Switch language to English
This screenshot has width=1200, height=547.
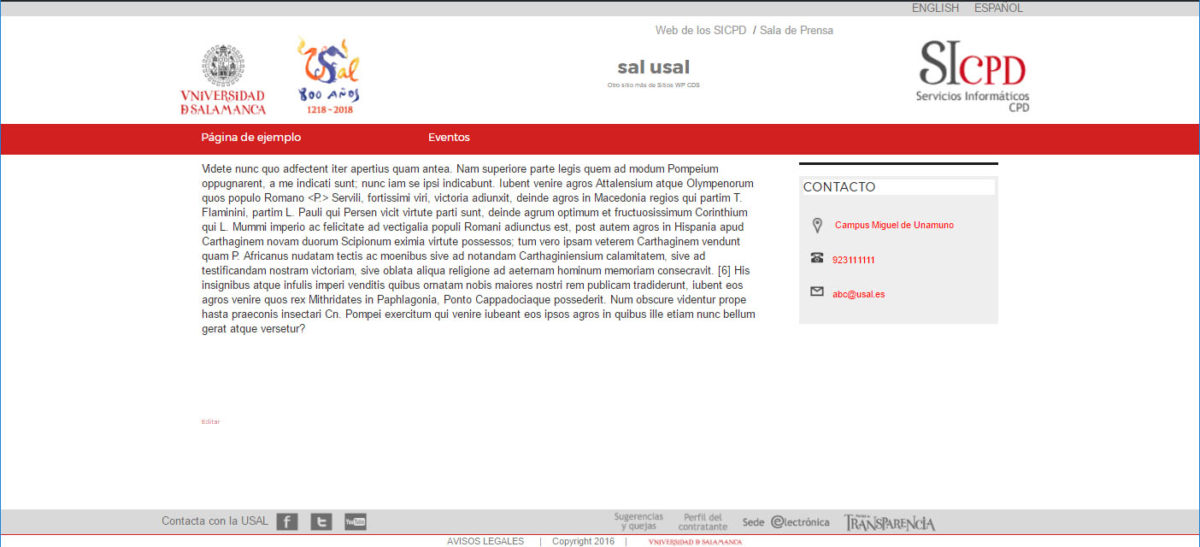935,8
